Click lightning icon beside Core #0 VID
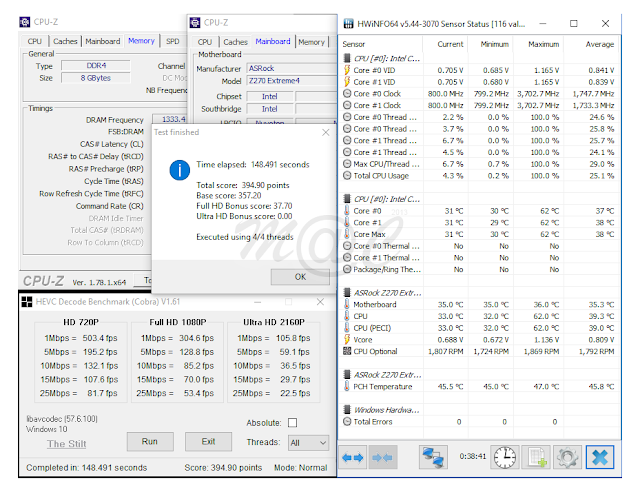 (x=347, y=70)
